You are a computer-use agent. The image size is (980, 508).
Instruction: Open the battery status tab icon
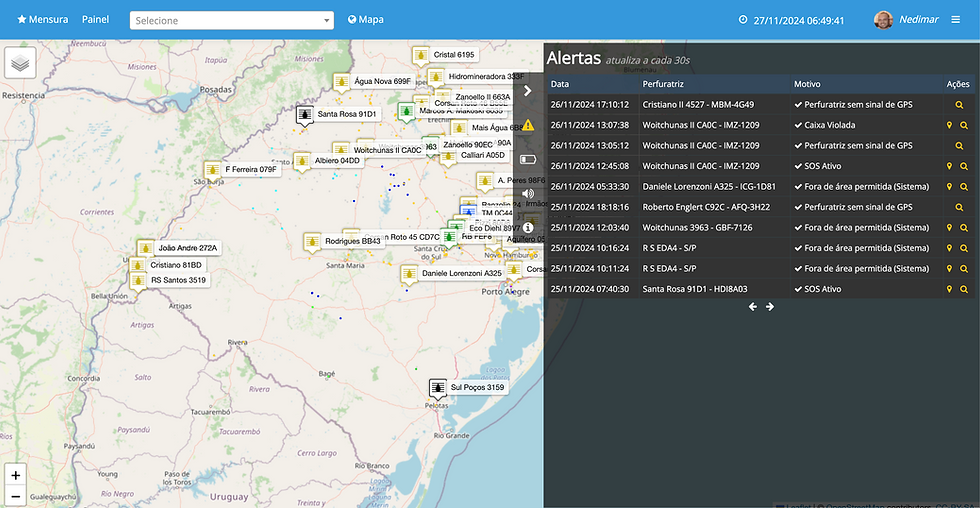528,159
